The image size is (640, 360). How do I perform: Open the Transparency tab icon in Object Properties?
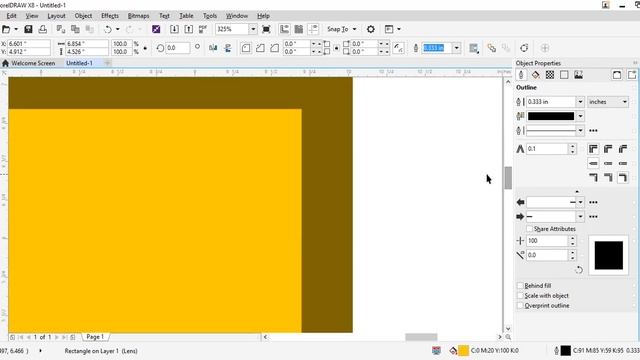click(550, 75)
